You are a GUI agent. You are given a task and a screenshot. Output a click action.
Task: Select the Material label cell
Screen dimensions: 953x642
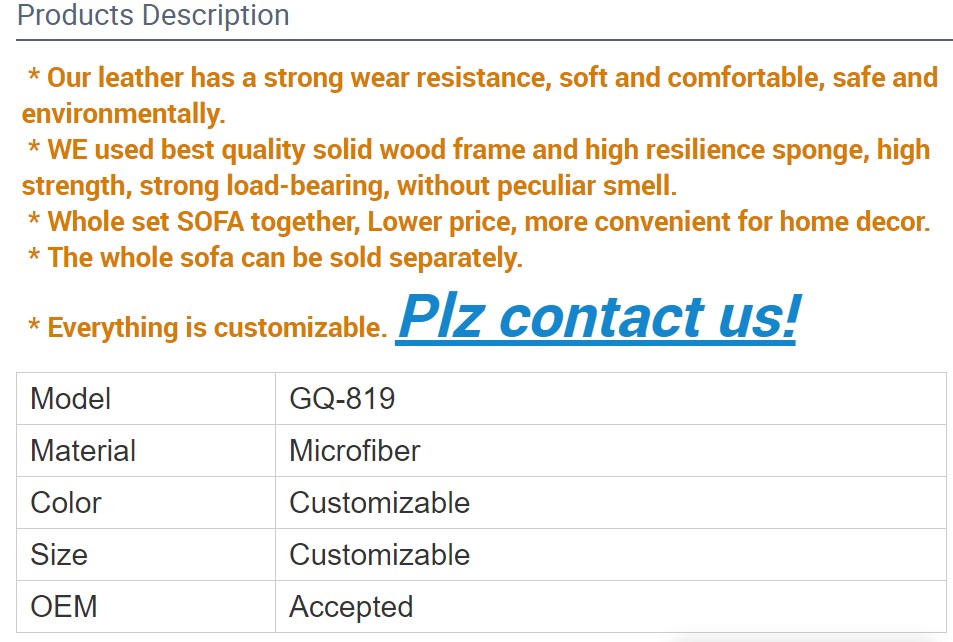point(146,450)
